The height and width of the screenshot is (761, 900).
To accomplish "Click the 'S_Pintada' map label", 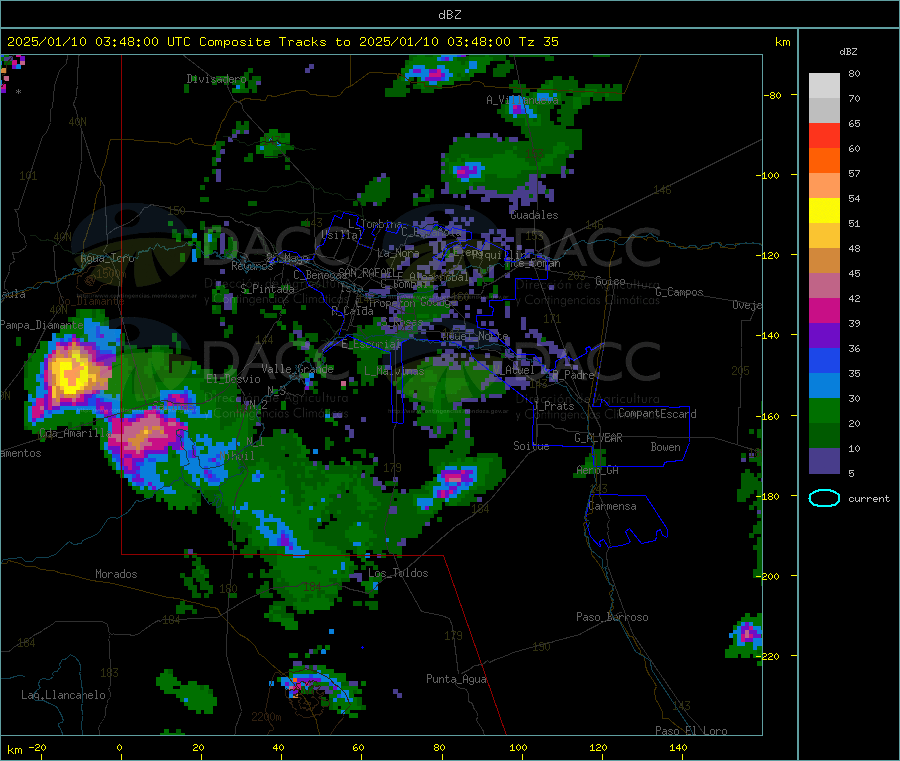I will pos(267,289).
